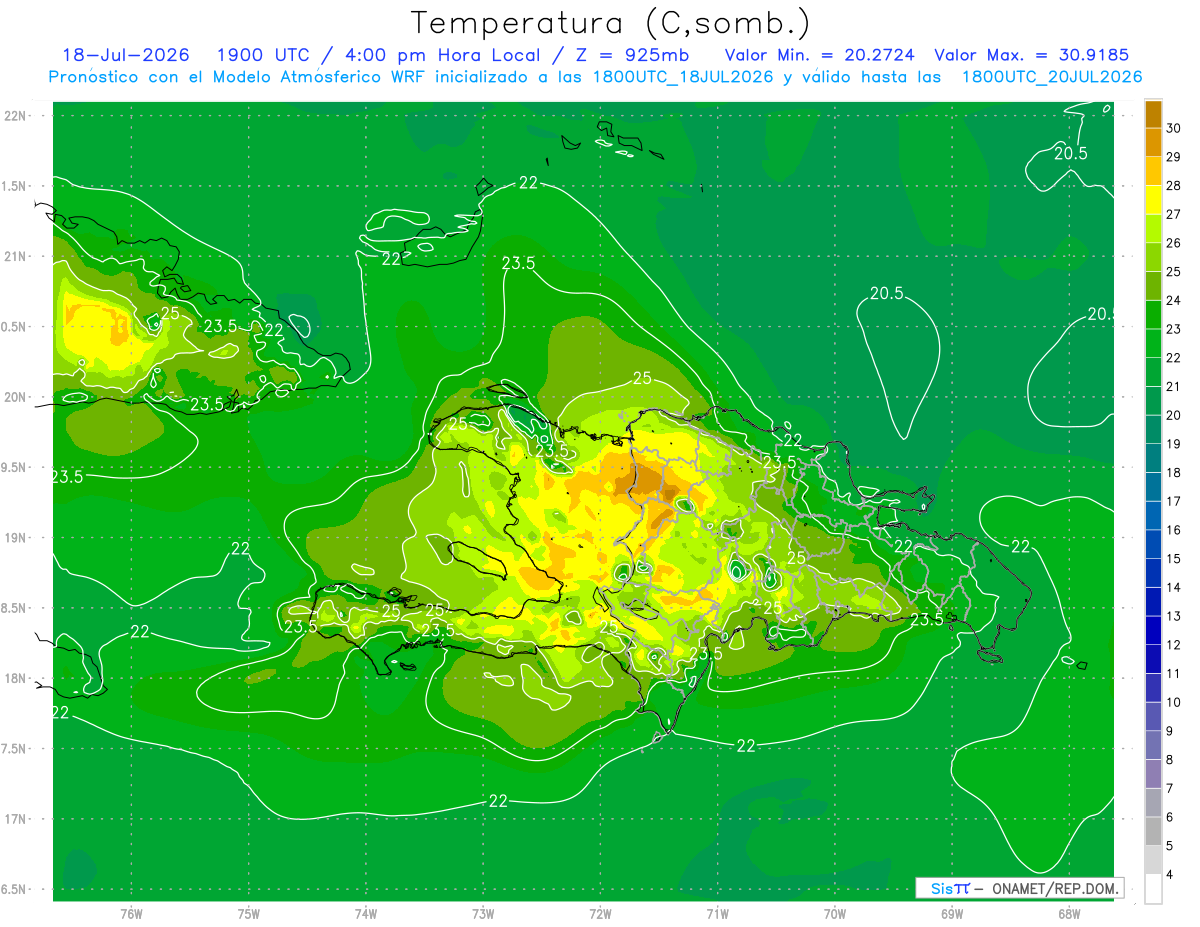The width and height of the screenshot is (1200, 927).
Task: Click the color scale label "28"
Action: 1175,186
